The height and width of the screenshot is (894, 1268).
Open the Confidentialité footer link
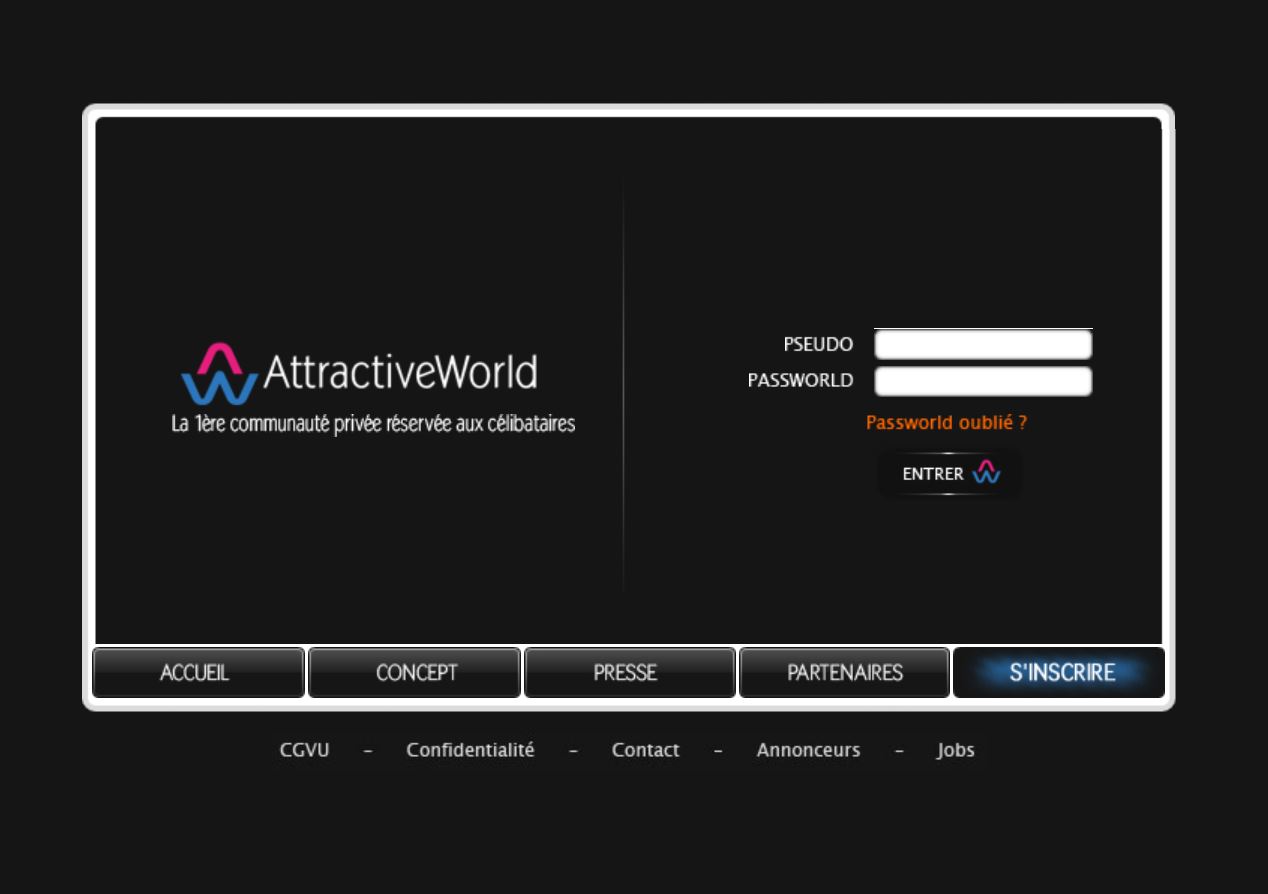point(470,750)
